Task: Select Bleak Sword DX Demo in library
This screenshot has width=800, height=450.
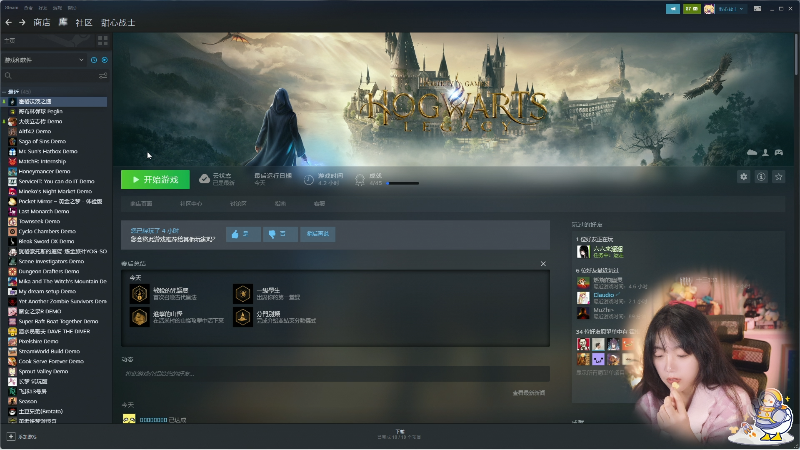Action: tap(46, 241)
